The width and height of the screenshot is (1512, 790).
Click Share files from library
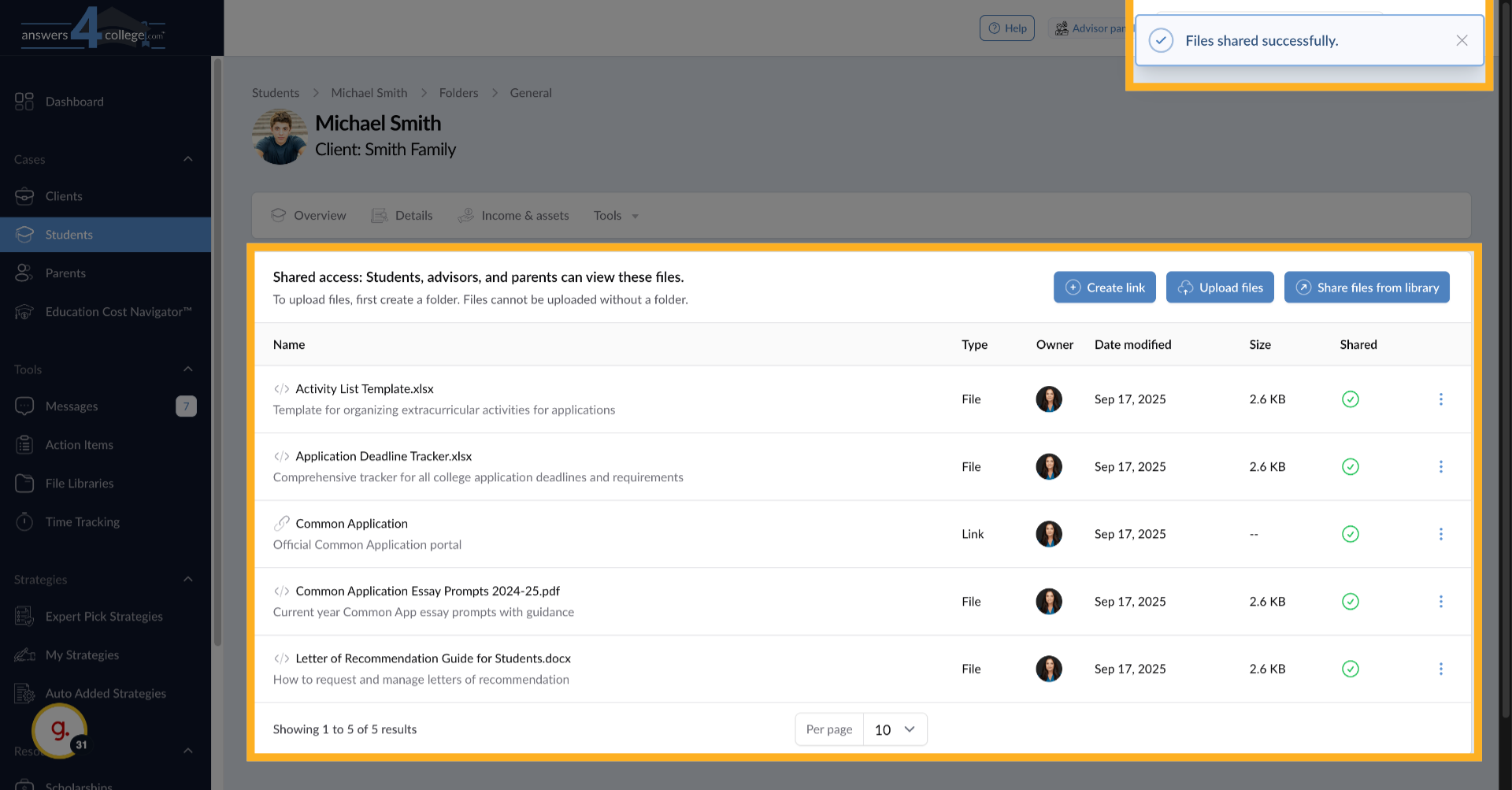pyautogui.click(x=1366, y=287)
